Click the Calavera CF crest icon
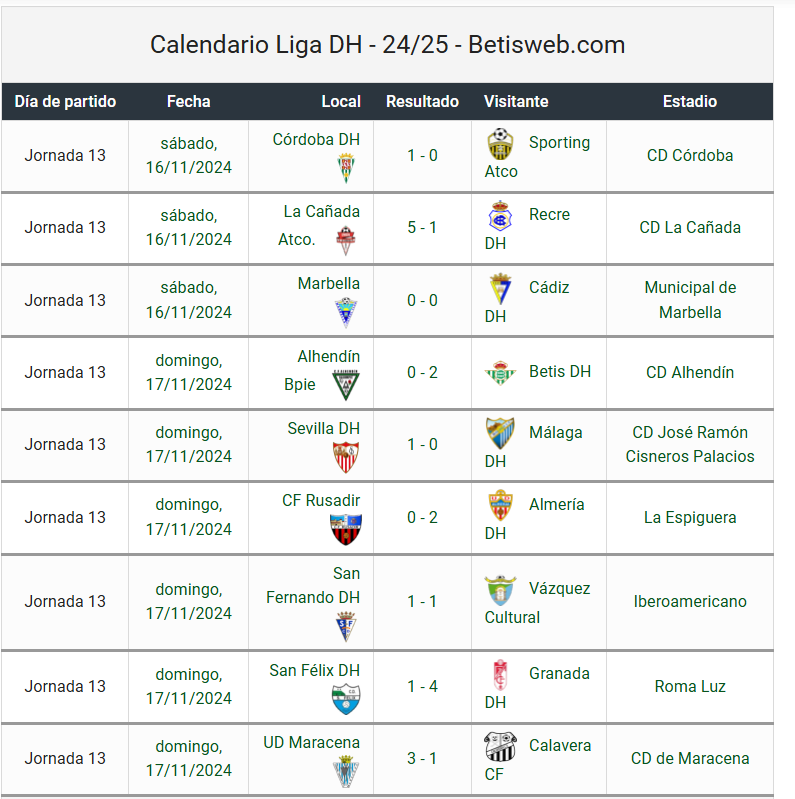Viewport: 795px width, 799px height. 500,747
